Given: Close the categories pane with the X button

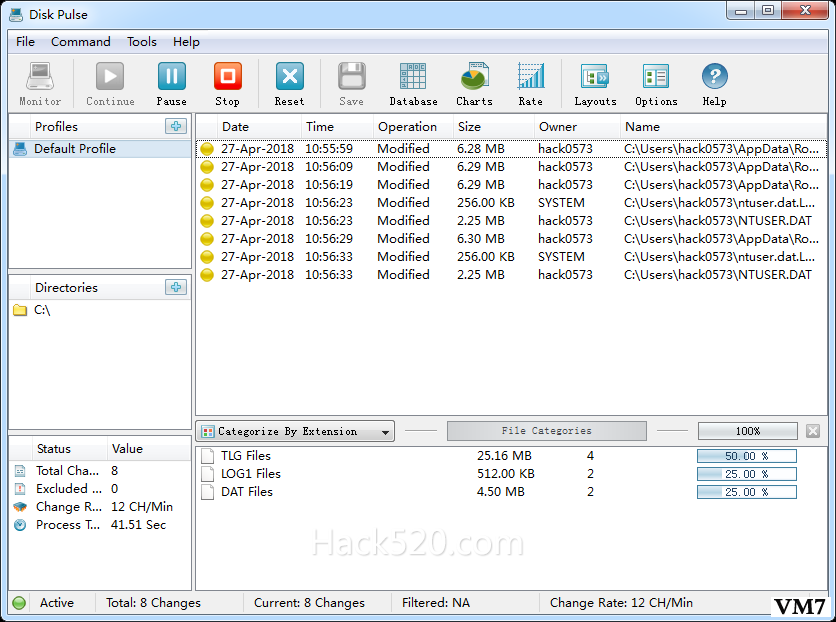Looking at the screenshot, I should pyautogui.click(x=813, y=431).
